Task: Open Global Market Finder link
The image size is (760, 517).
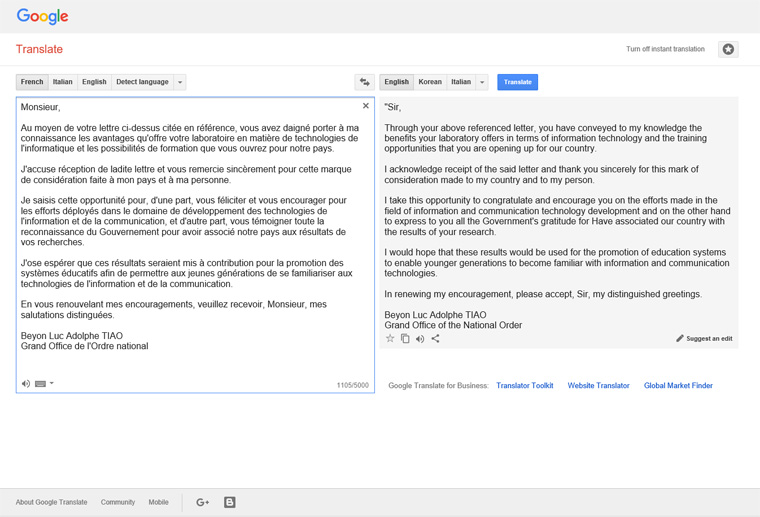Action: click(678, 386)
